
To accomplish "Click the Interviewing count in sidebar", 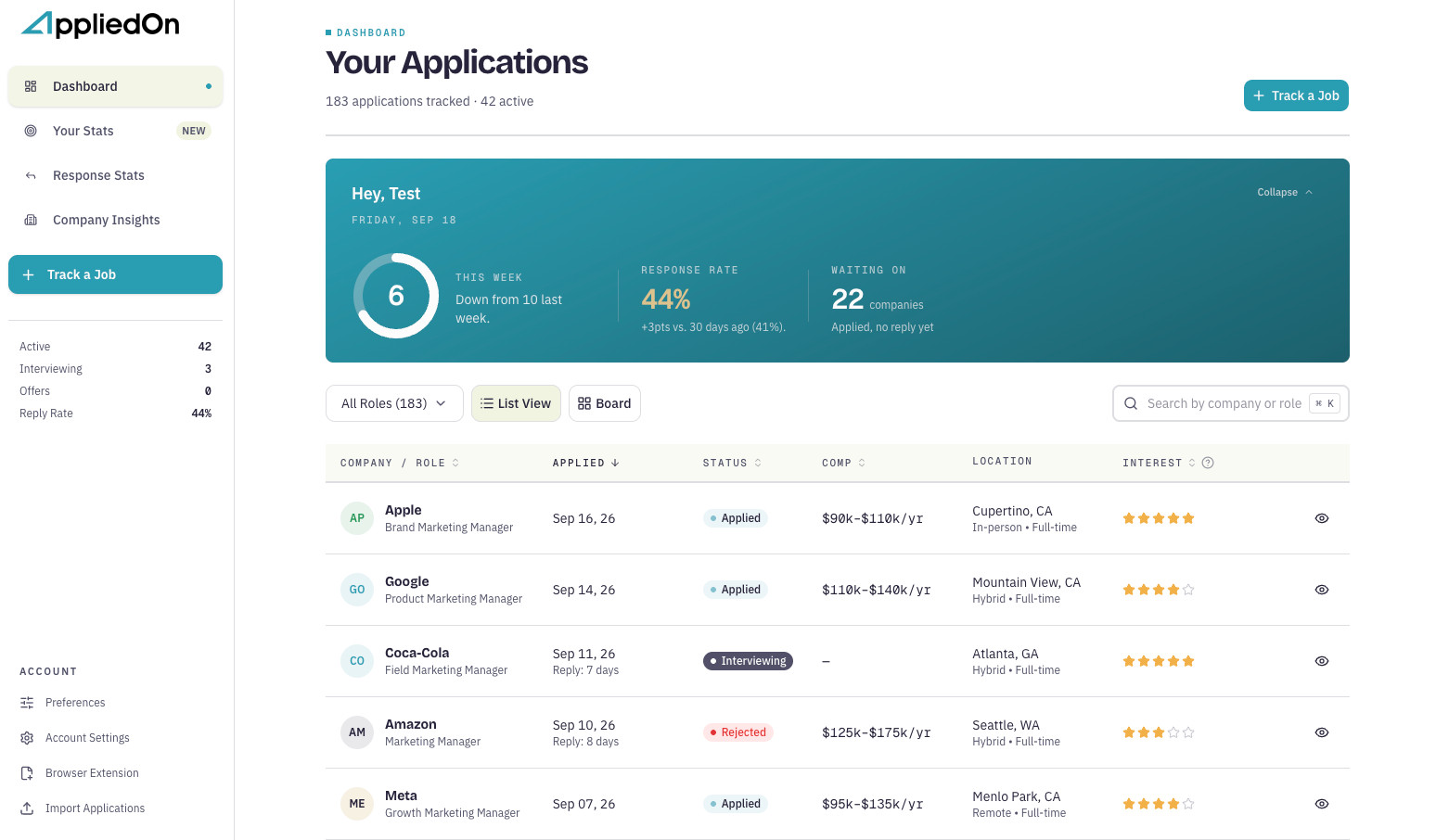I will (208, 369).
